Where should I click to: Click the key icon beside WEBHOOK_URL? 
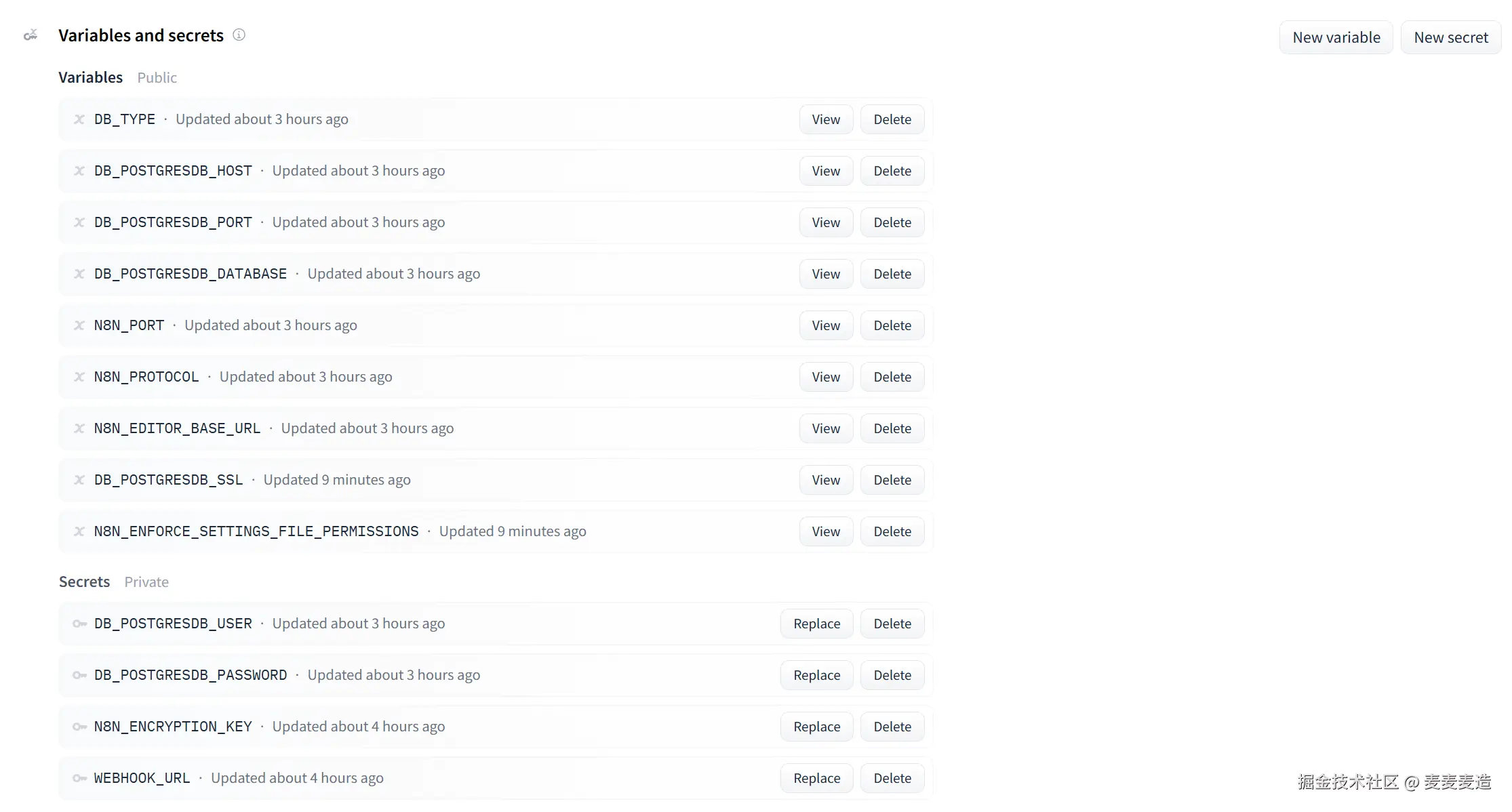pos(79,778)
